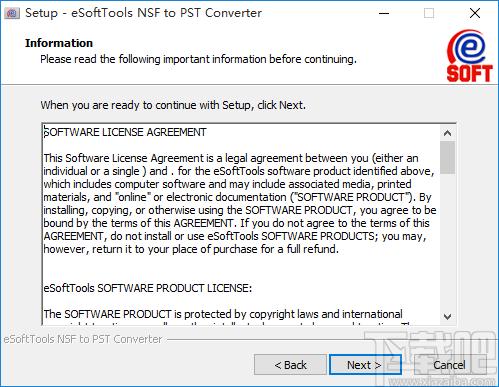Click 'When you are ready to continue' text
This screenshot has height=387, width=499.
click(x=173, y=105)
